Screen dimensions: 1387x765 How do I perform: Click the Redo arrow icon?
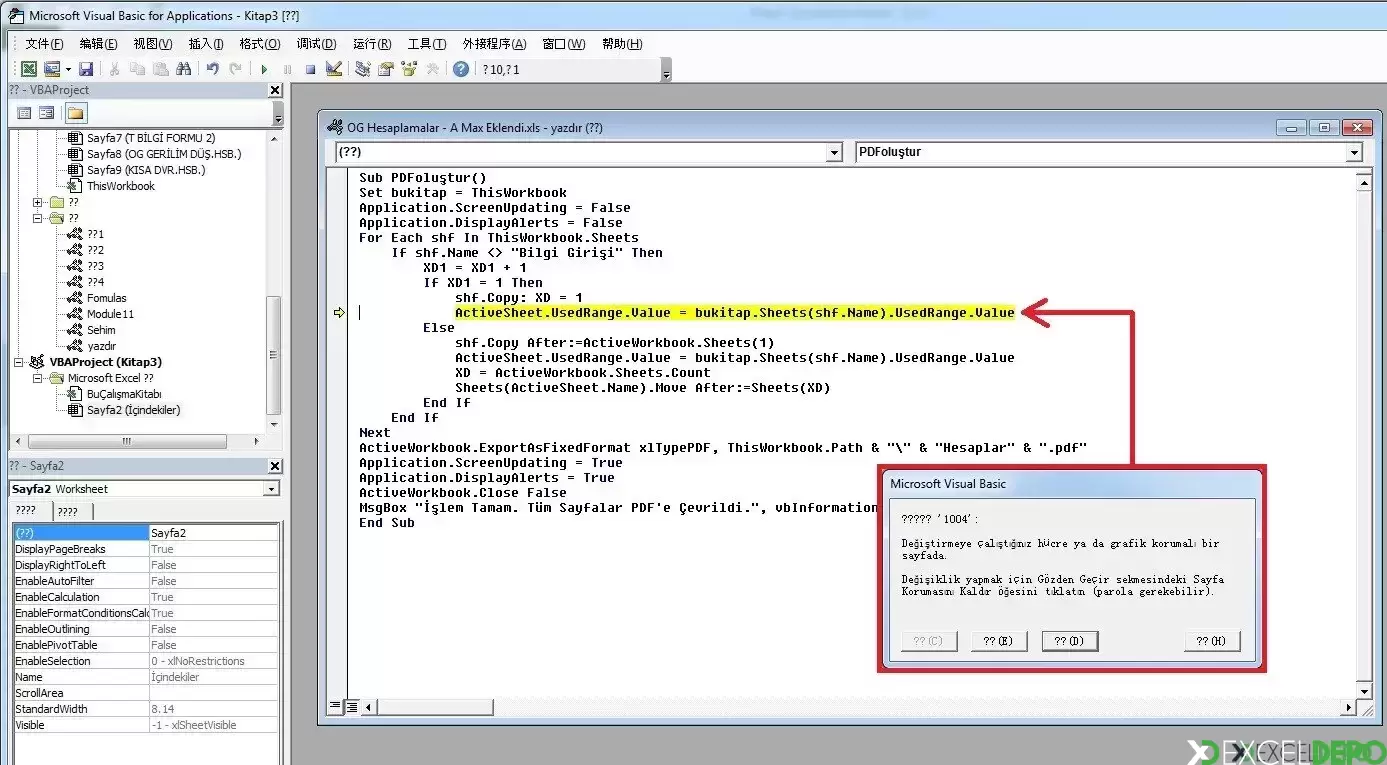(235, 69)
